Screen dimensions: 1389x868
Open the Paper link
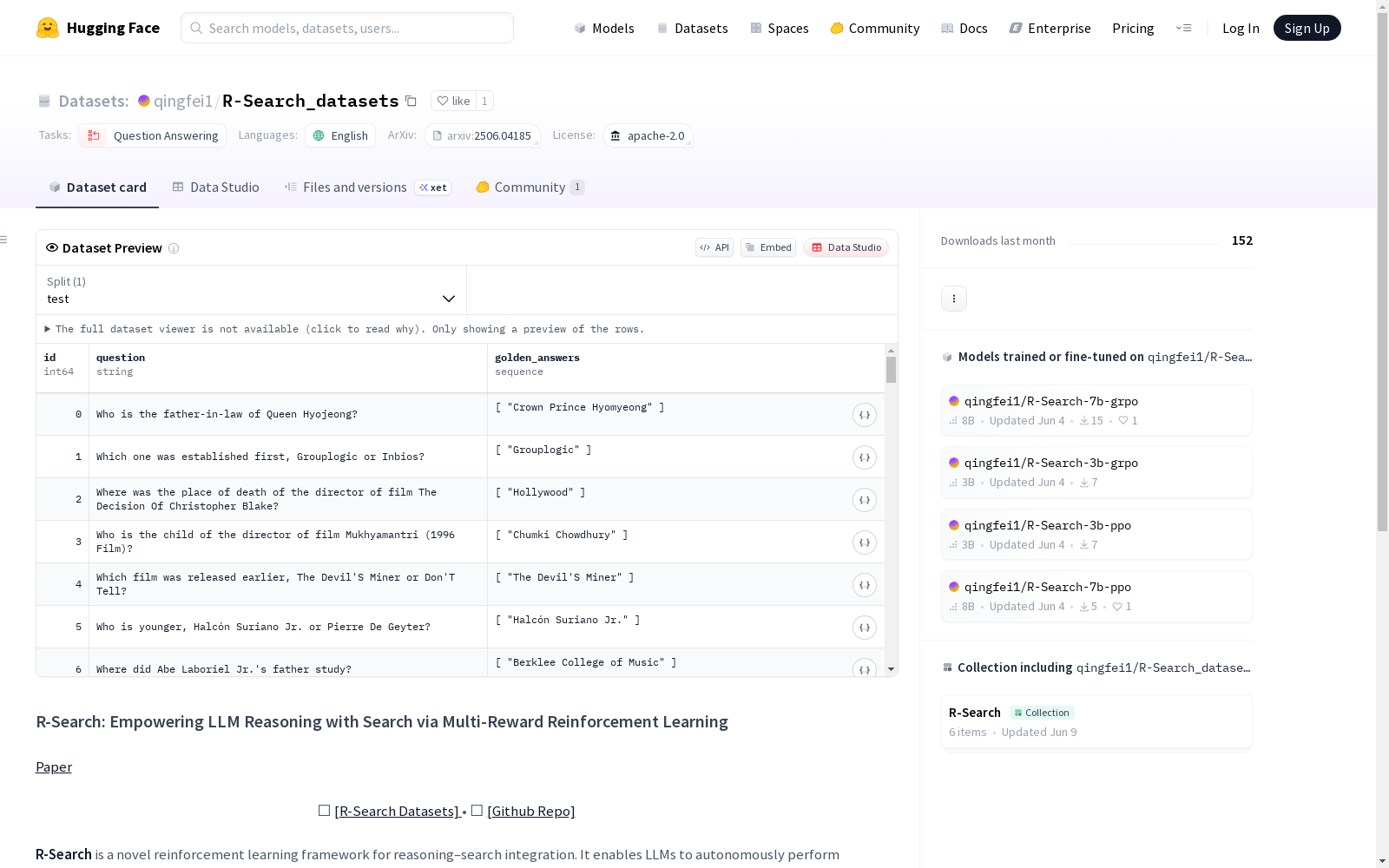pyautogui.click(x=54, y=766)
